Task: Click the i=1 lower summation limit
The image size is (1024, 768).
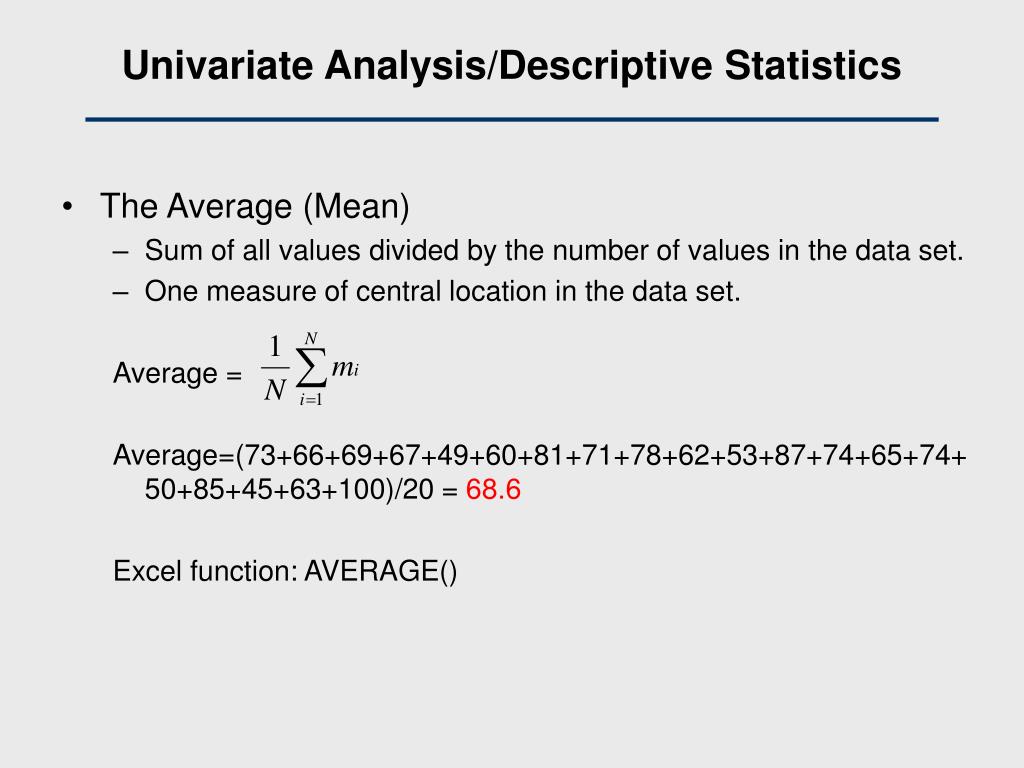Action: pos(311,400)
